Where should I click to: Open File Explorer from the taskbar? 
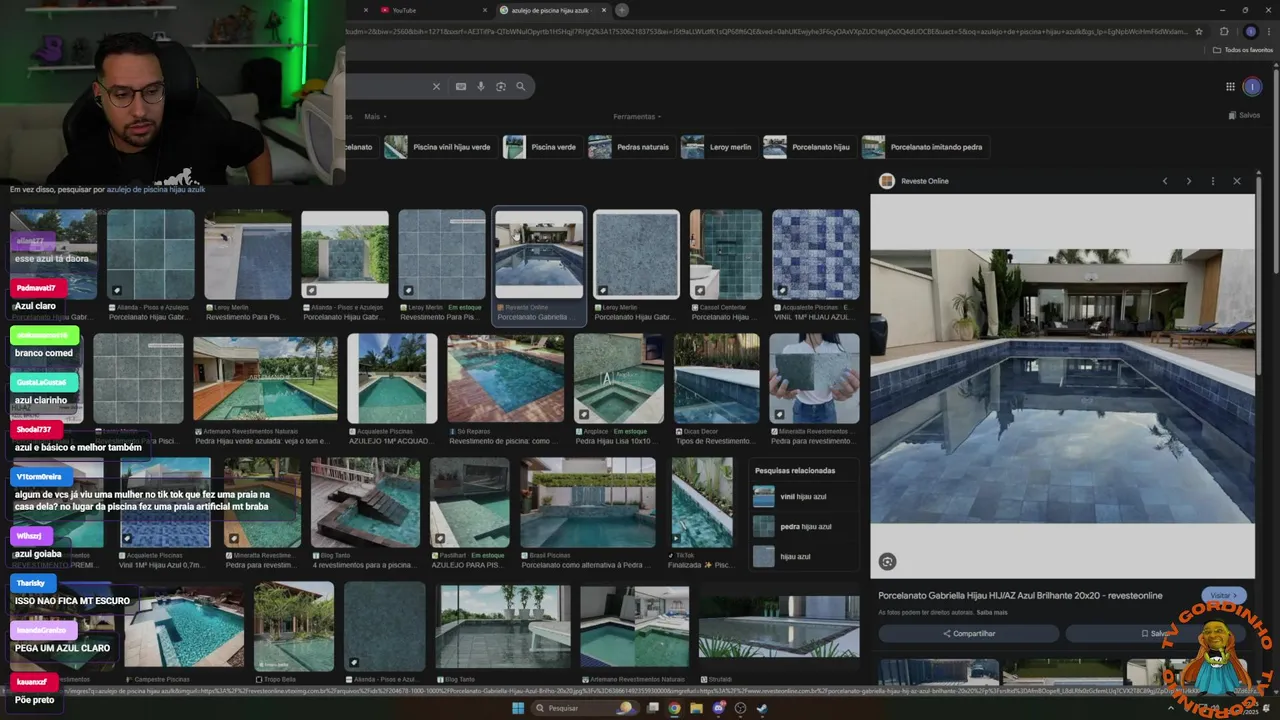(697, 708)
